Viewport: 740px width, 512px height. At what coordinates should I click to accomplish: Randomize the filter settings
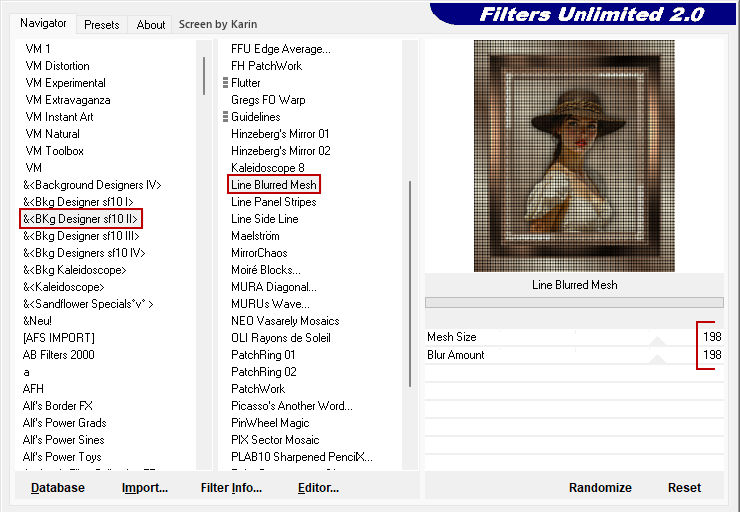(600, 488)
